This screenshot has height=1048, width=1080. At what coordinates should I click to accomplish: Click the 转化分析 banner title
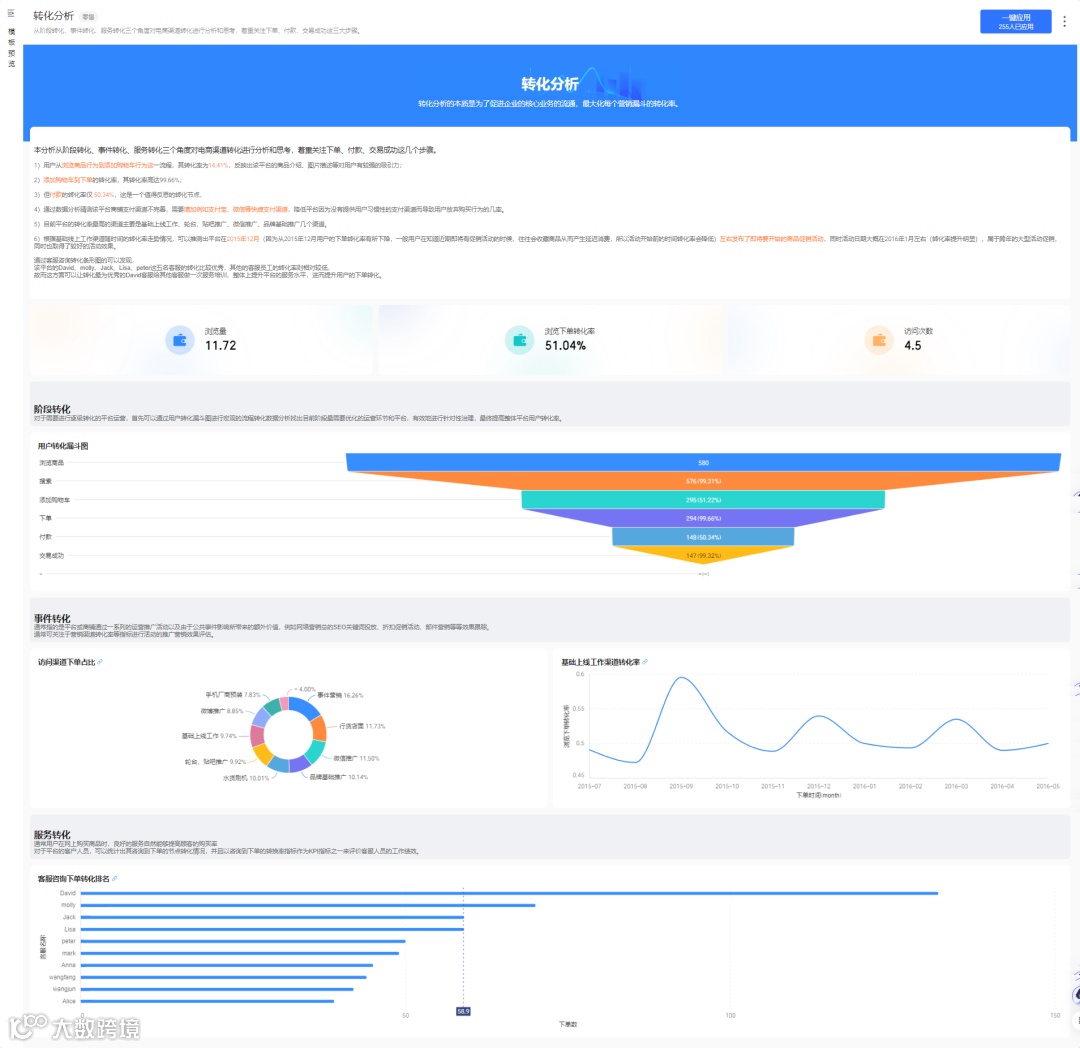tap(550, 84)
